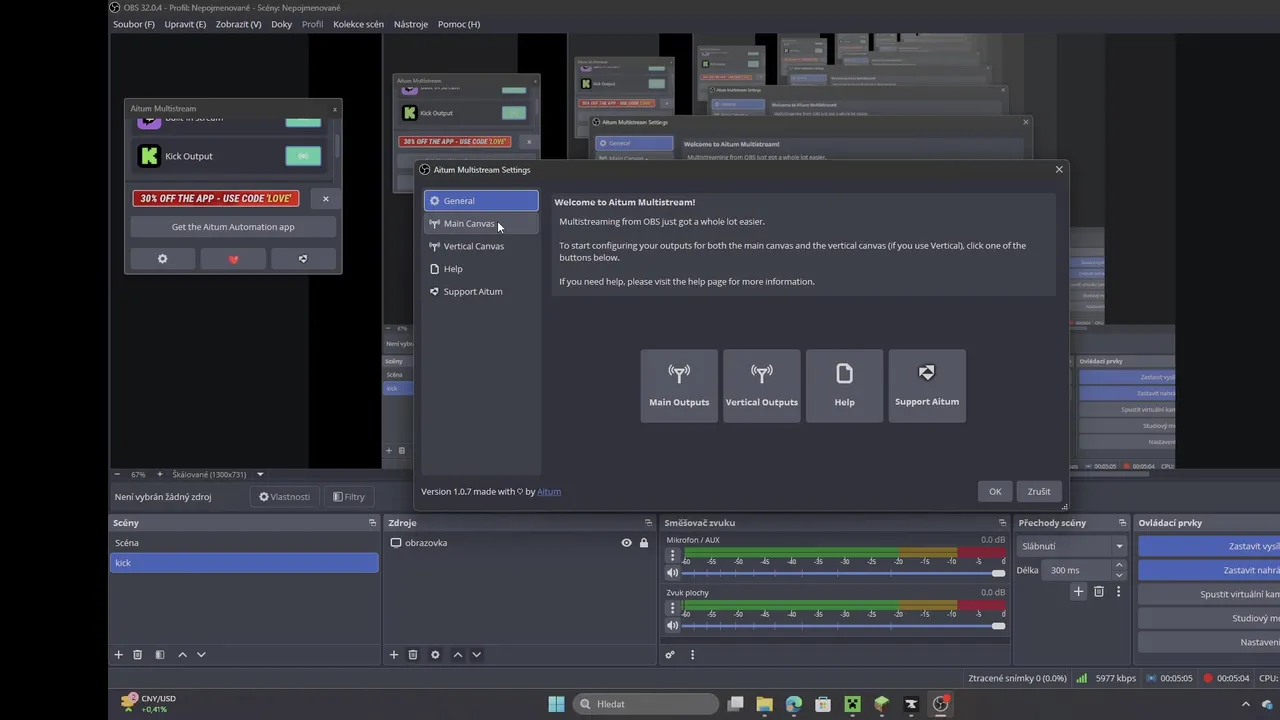This screenshot has height=720, width=1280.
Task: Open the 30% OFF THE APP promo banner
Action: [216, 198]
